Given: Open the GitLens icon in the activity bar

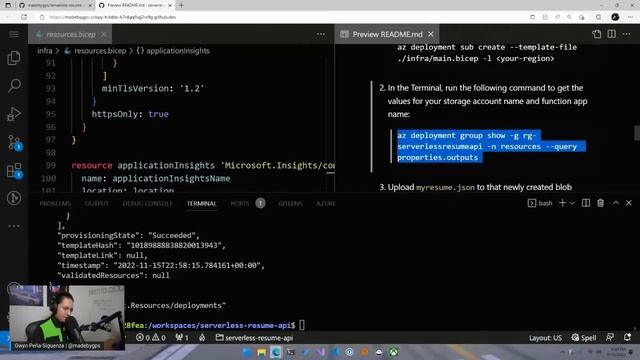Looking at the screenshot, I should tap(14, 198).
